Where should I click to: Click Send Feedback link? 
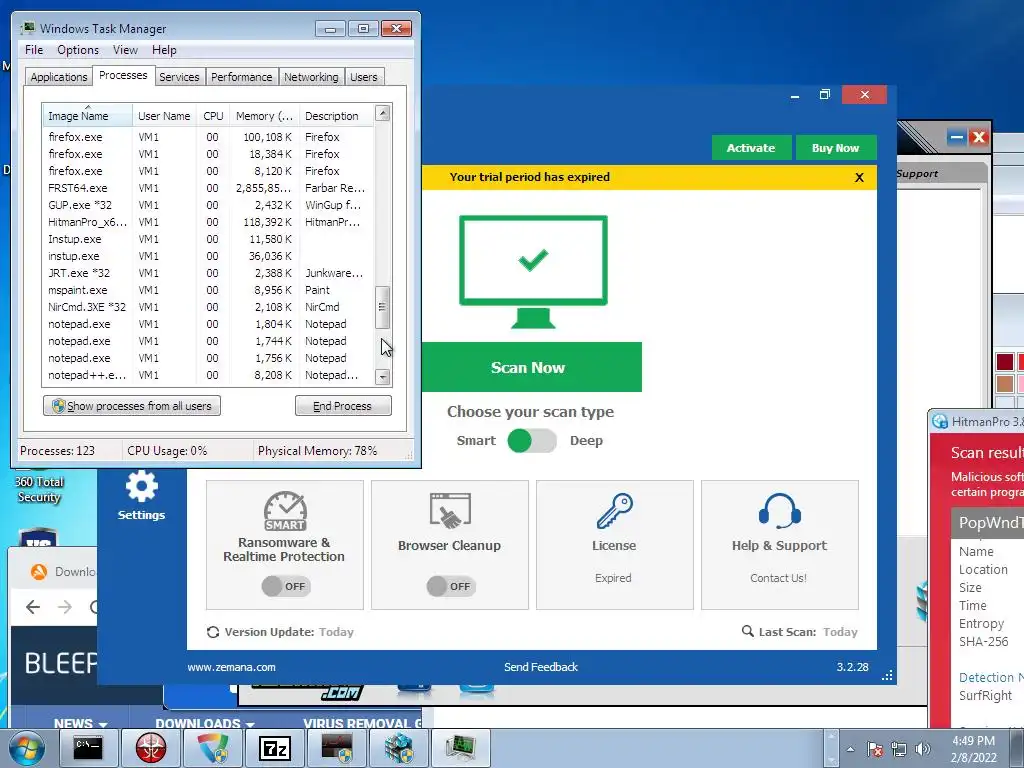point(541,667)
